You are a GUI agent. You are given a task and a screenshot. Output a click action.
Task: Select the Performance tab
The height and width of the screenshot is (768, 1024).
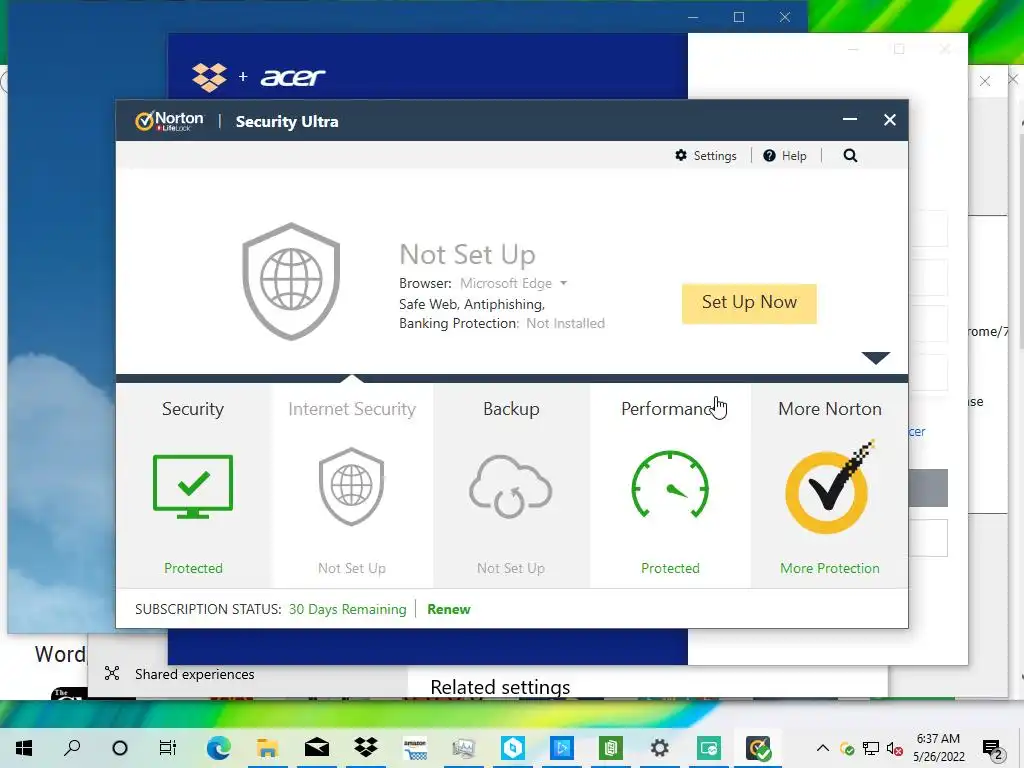pos(670,485)
